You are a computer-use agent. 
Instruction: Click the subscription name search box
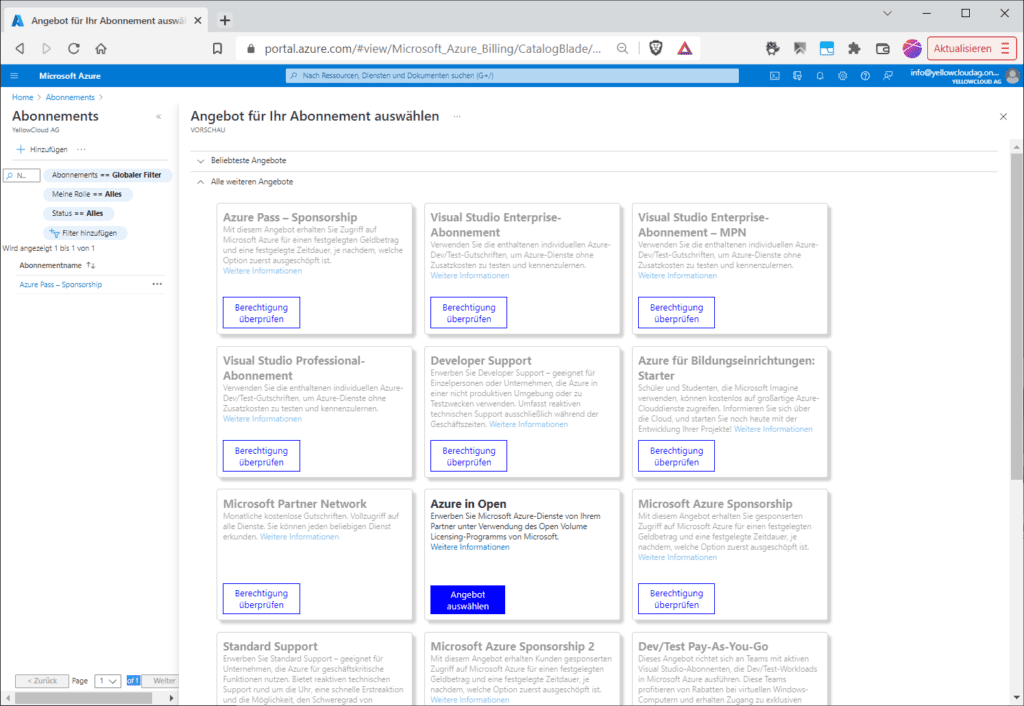(x=22, y=175)
